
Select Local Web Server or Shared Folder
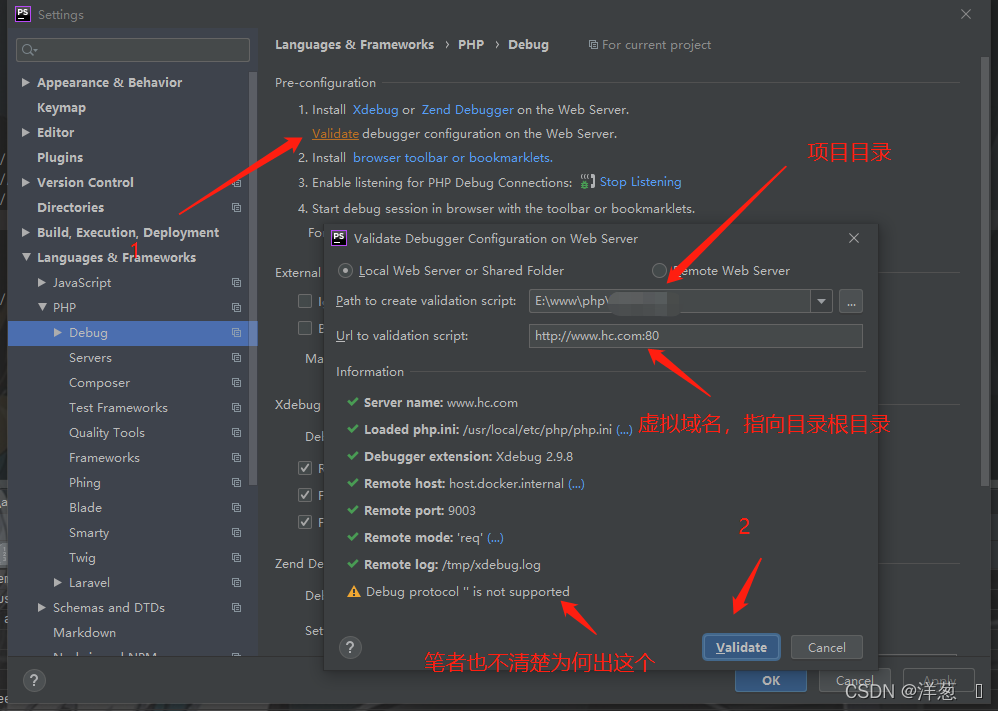[345, 271]
